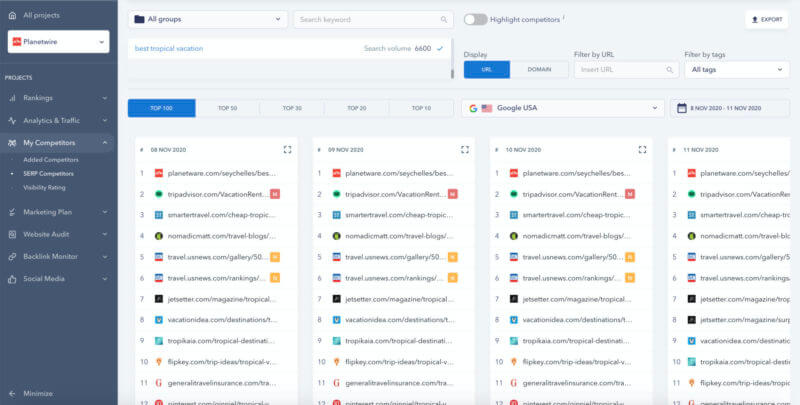Open the All groups dropdown
Viewport: 800px width, 405px height.
coord(208,19)
